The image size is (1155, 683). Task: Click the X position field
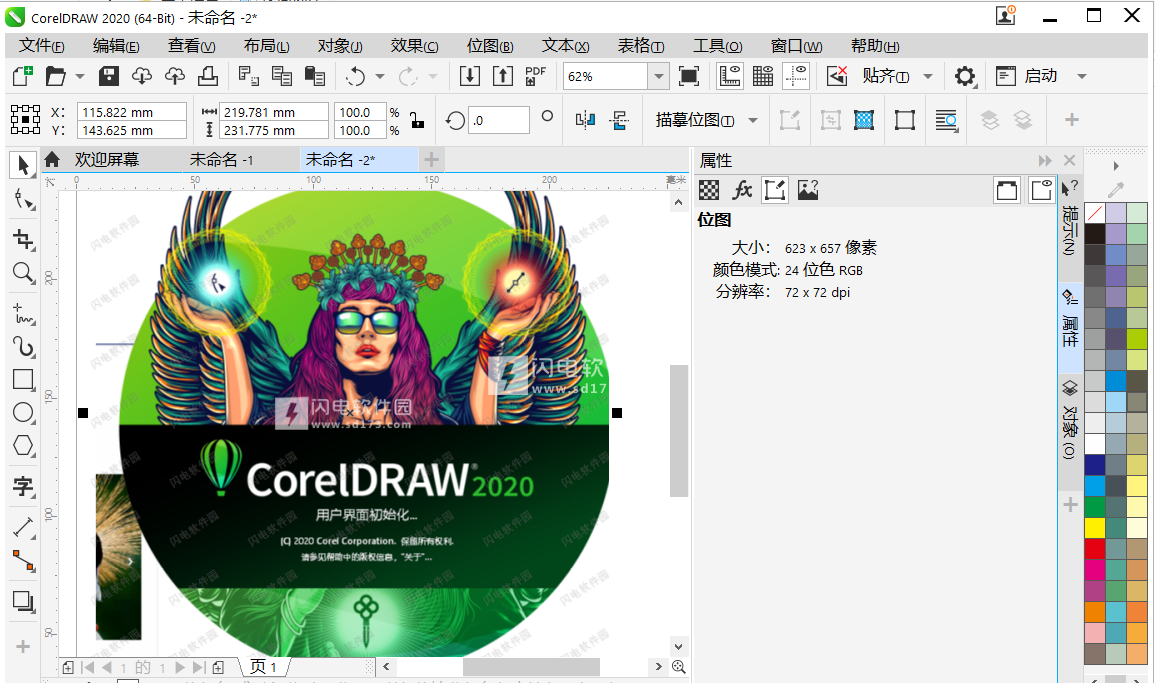132,112
